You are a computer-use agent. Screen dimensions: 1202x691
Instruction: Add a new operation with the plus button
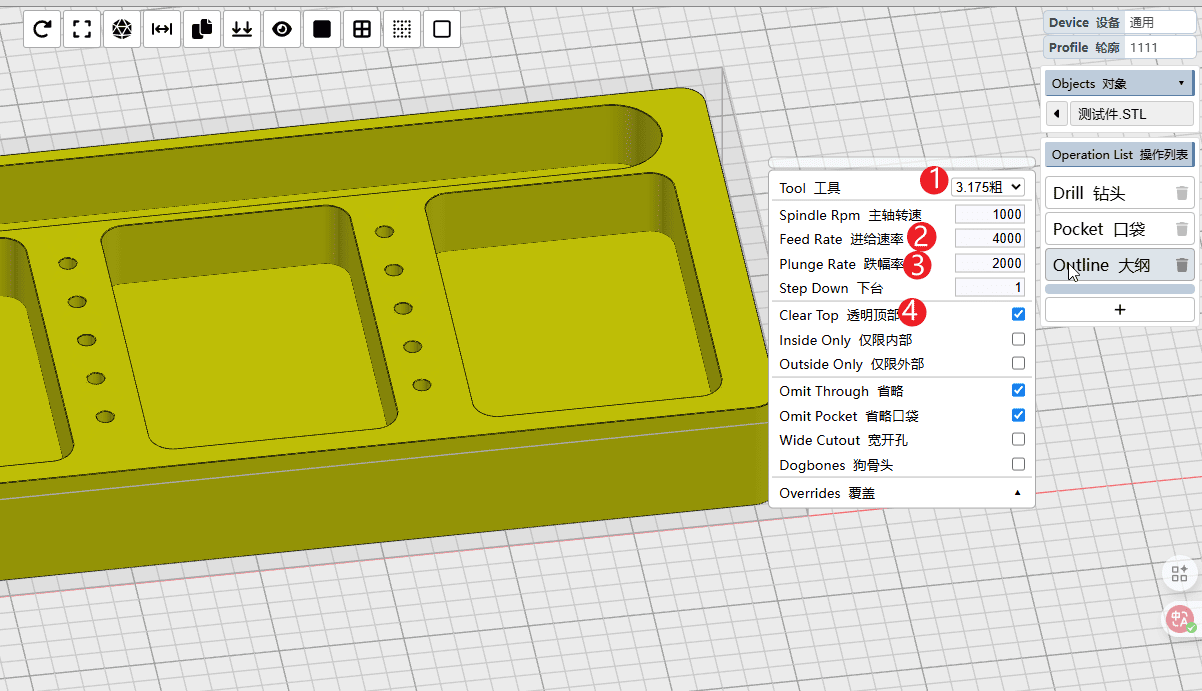click(x=1119, y=310)
